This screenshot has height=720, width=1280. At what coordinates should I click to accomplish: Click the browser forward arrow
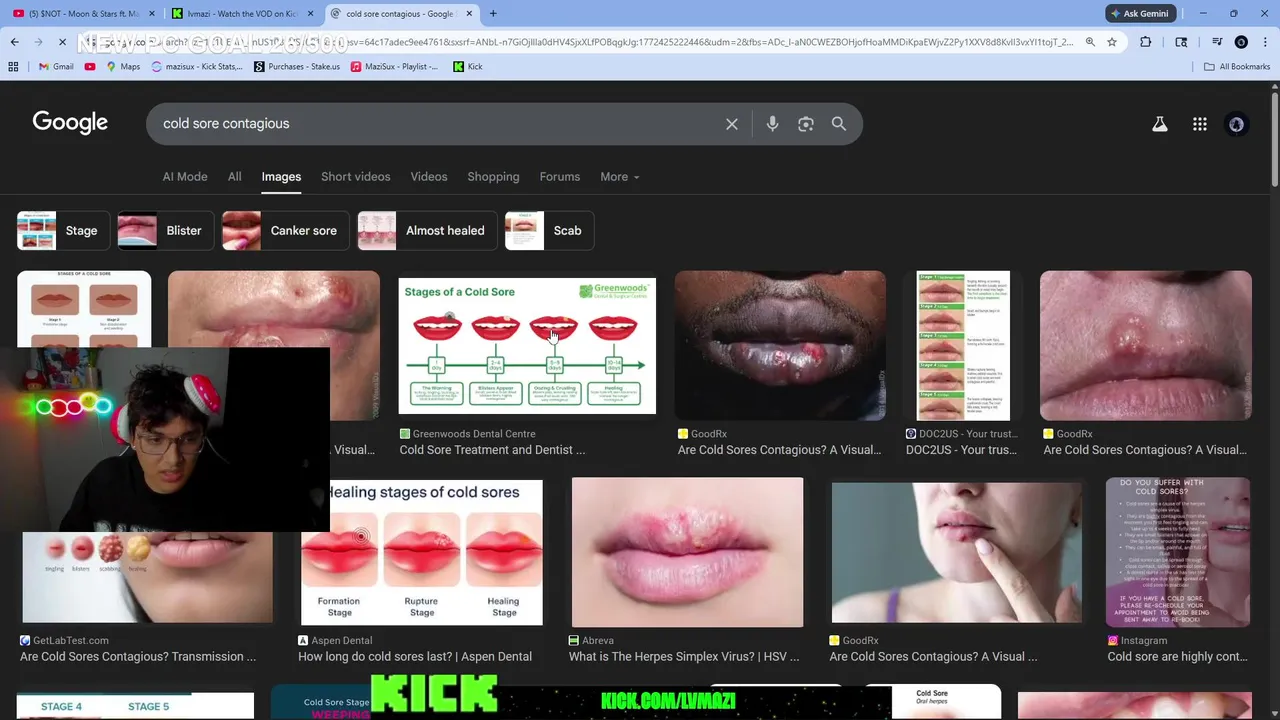38,42
